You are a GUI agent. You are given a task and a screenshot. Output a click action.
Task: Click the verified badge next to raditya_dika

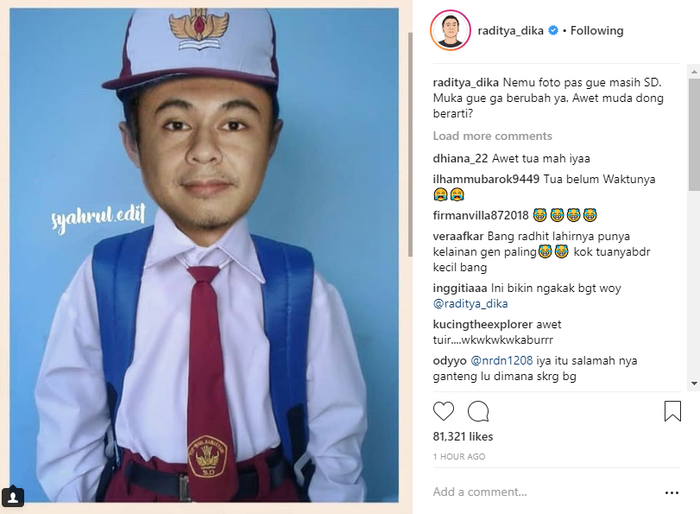pyautogui.click(x=553, y=31)
